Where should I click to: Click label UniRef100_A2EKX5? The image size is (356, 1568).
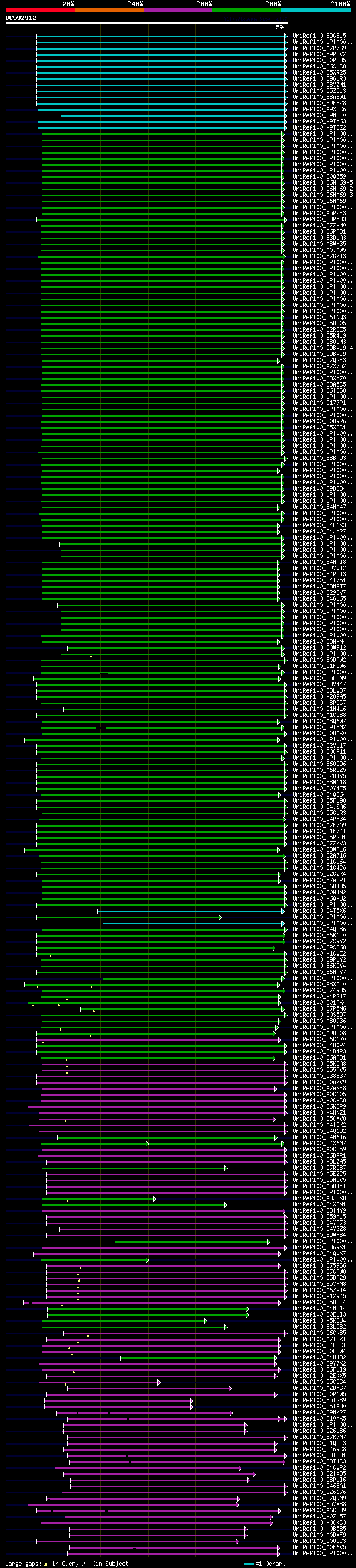click(x=319, y=1376)
